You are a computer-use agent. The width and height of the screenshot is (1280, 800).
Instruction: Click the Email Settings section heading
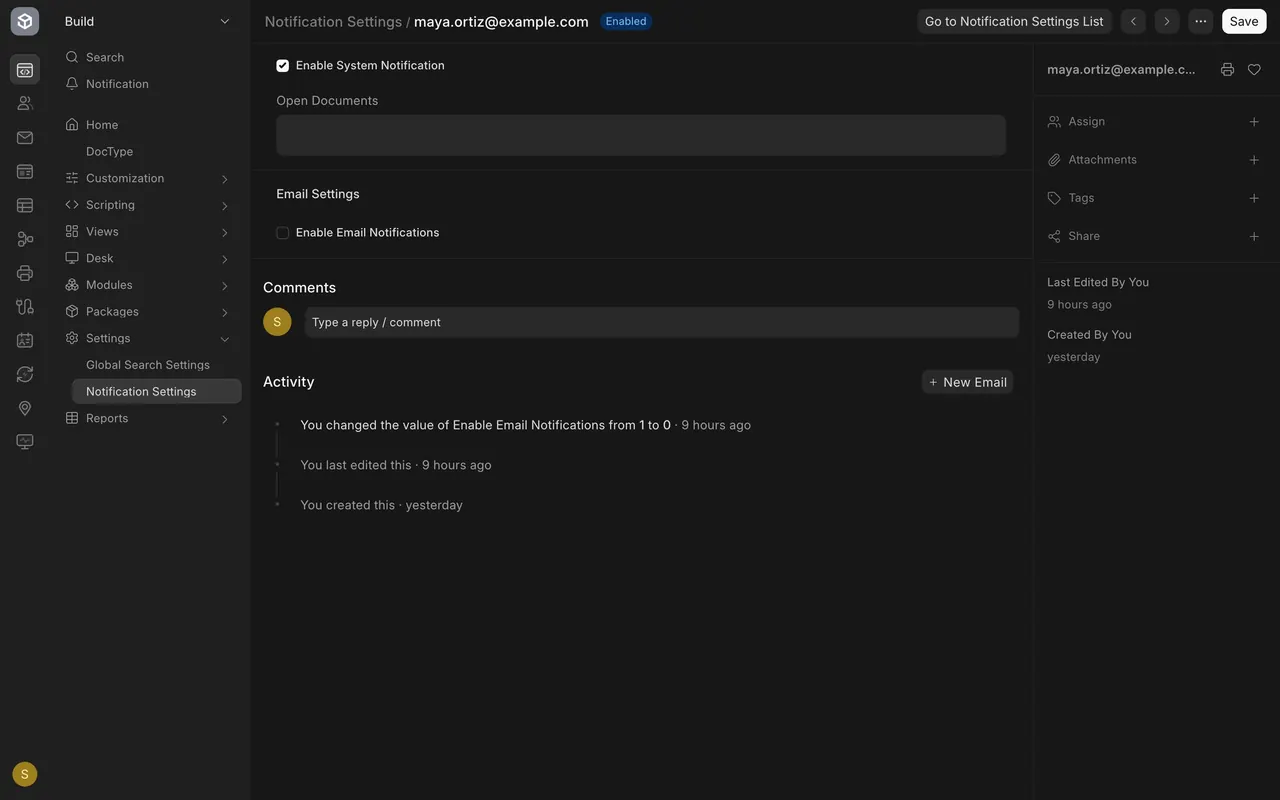(318, 194)
